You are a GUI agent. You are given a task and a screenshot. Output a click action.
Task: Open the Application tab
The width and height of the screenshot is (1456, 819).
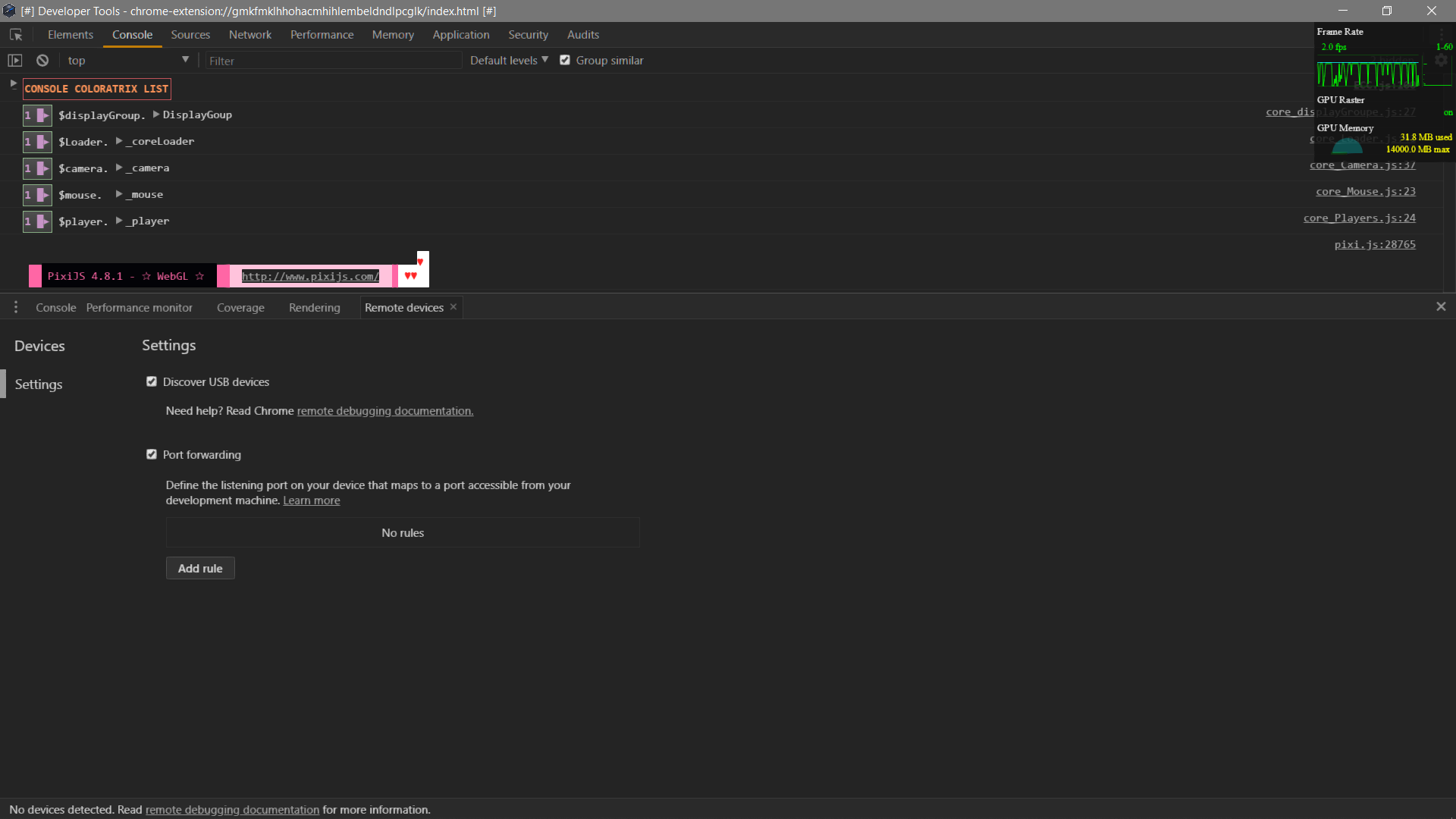coord(461,35)
